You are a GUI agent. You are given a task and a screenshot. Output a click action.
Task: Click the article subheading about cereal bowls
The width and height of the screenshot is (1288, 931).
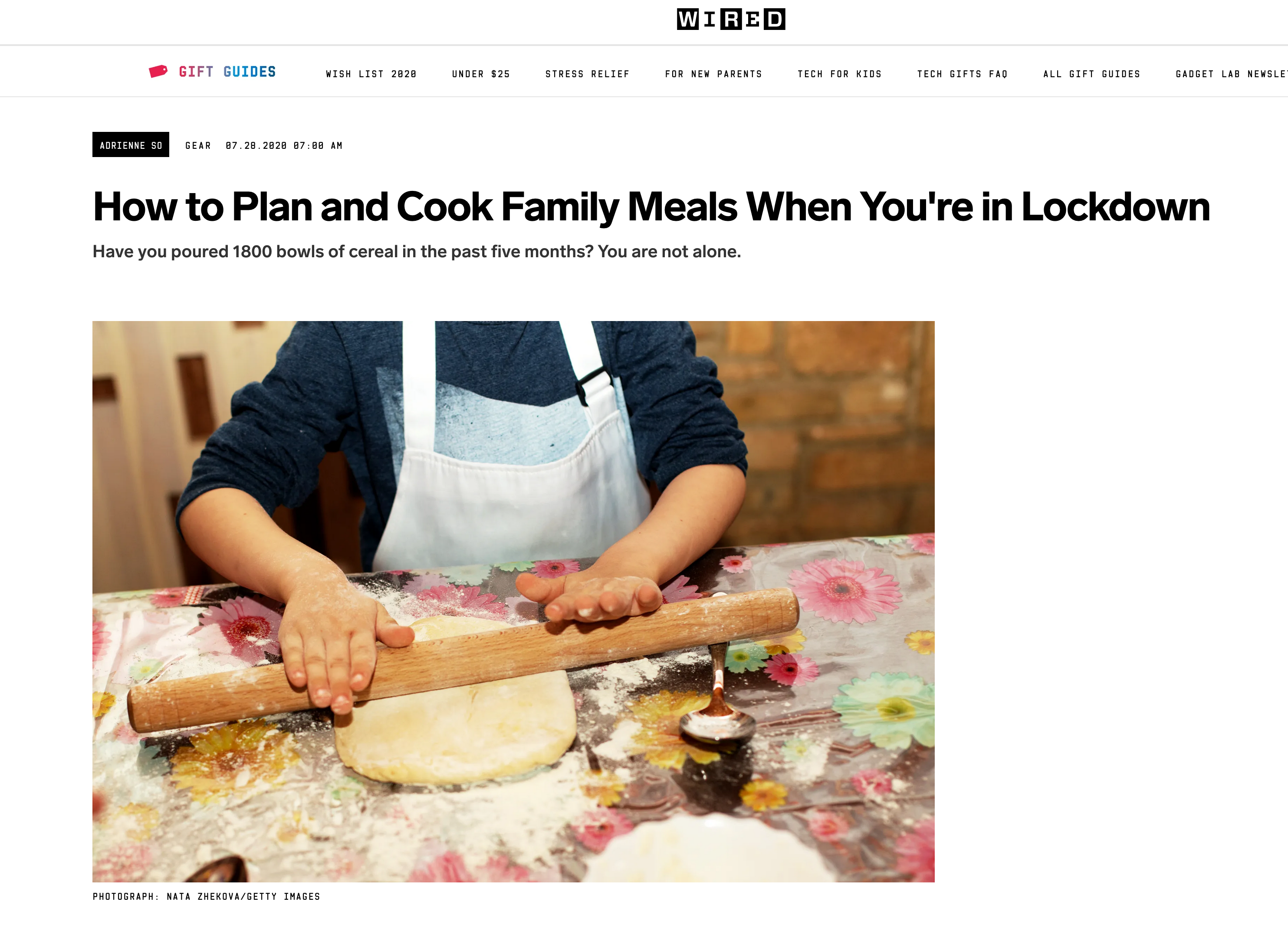[417, 252]
